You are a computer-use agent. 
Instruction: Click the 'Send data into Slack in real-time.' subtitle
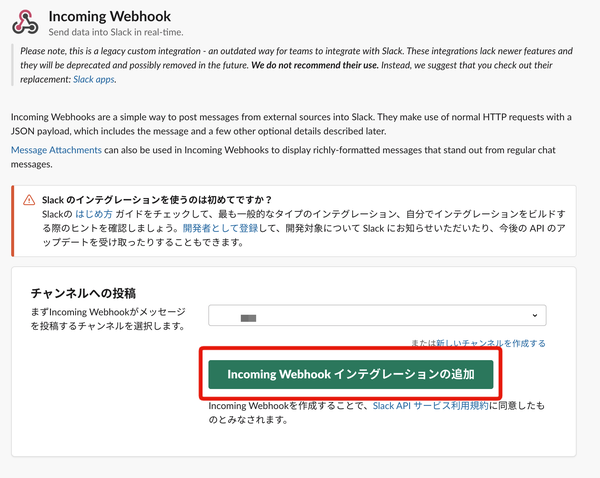[x=116, y=32]
